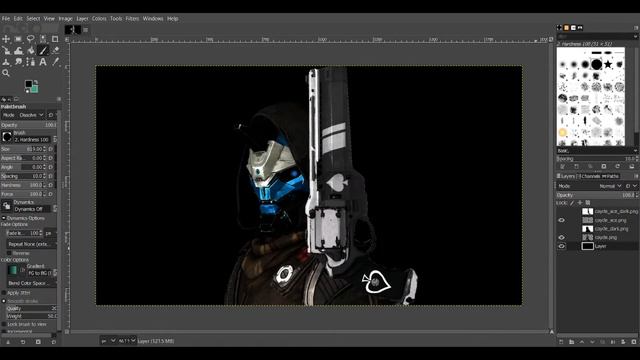Toggle the Reverse gradient checkbox

9,253
